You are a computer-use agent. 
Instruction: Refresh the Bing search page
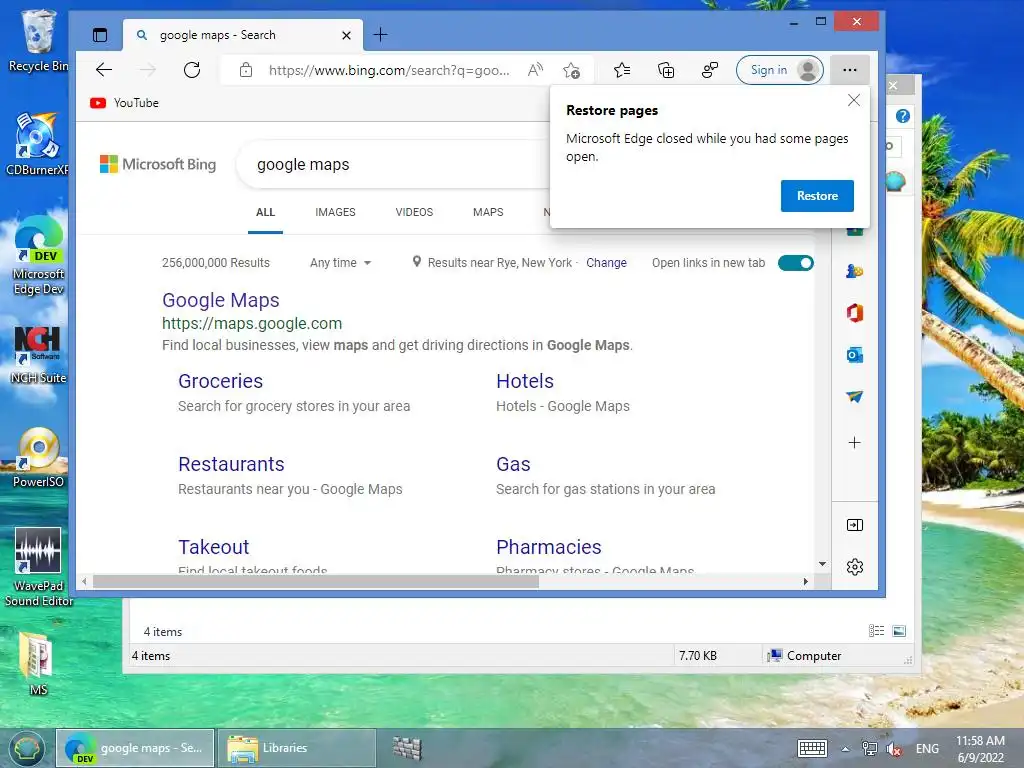[x=191, y=70]
